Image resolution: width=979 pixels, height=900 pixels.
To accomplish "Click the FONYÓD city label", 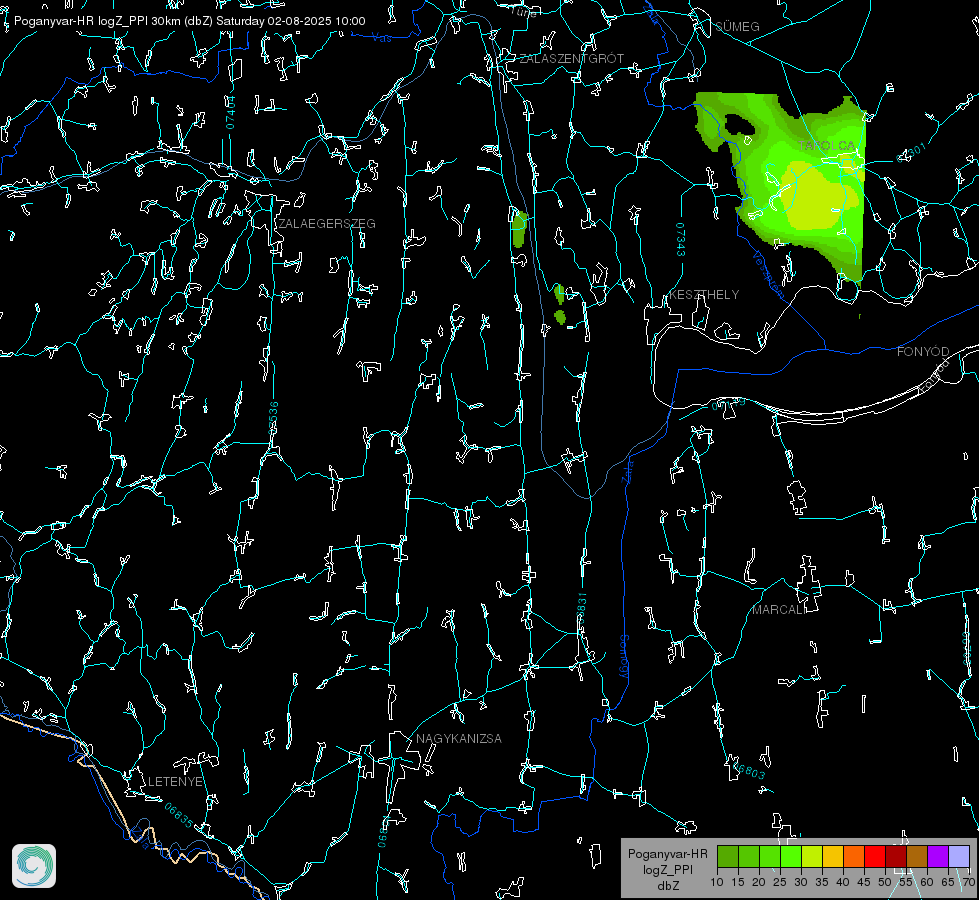I will click(x=923, y=352).
